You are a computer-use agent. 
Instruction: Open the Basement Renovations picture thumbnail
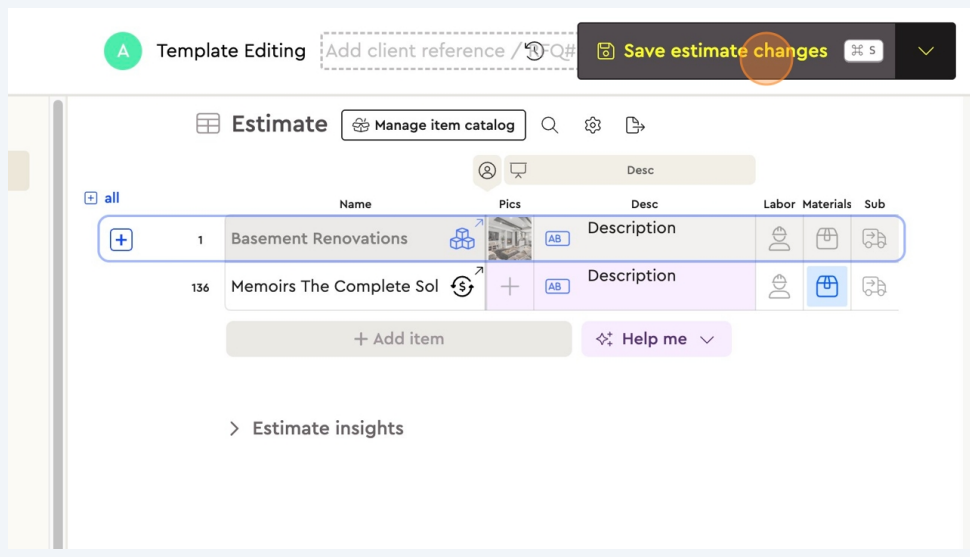click(509, 239)
